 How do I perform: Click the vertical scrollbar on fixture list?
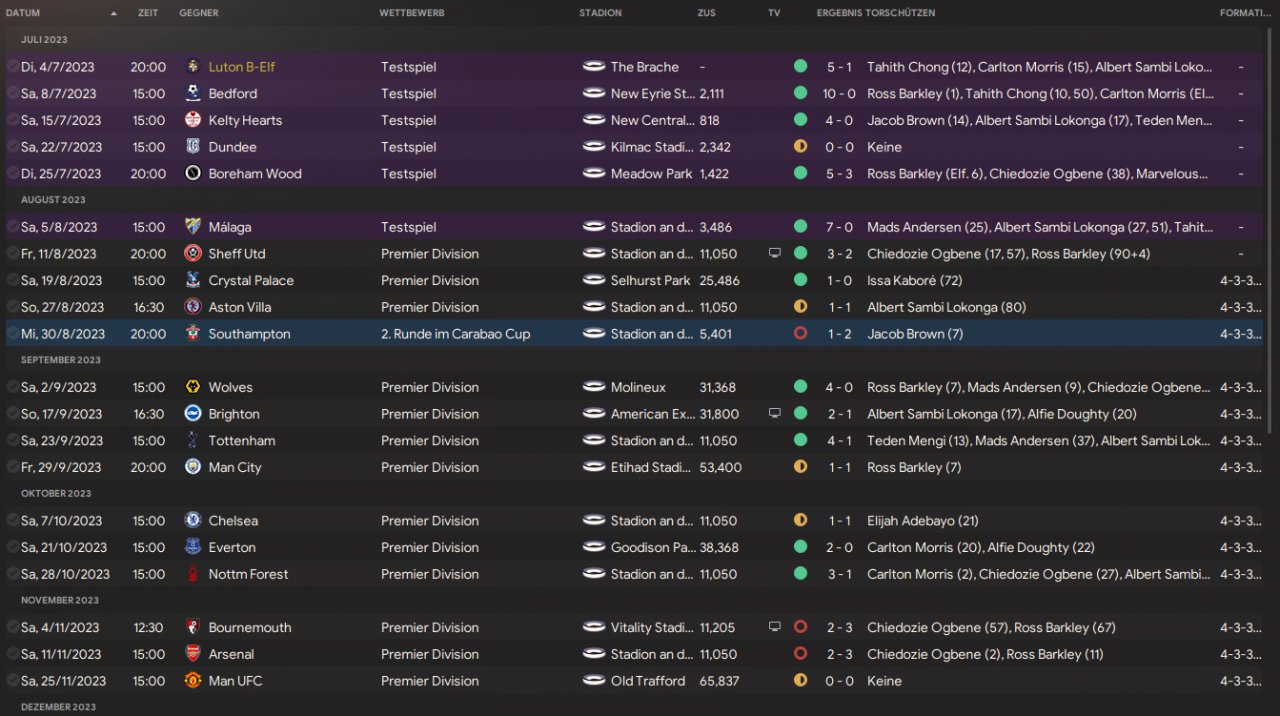pyautogui.click(x=1271, y=230)
